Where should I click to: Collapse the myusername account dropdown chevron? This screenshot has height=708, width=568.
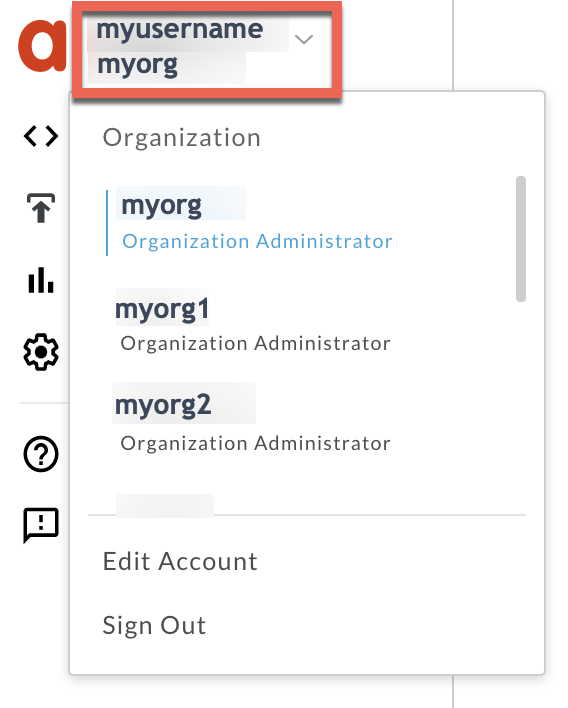[303, 39]
